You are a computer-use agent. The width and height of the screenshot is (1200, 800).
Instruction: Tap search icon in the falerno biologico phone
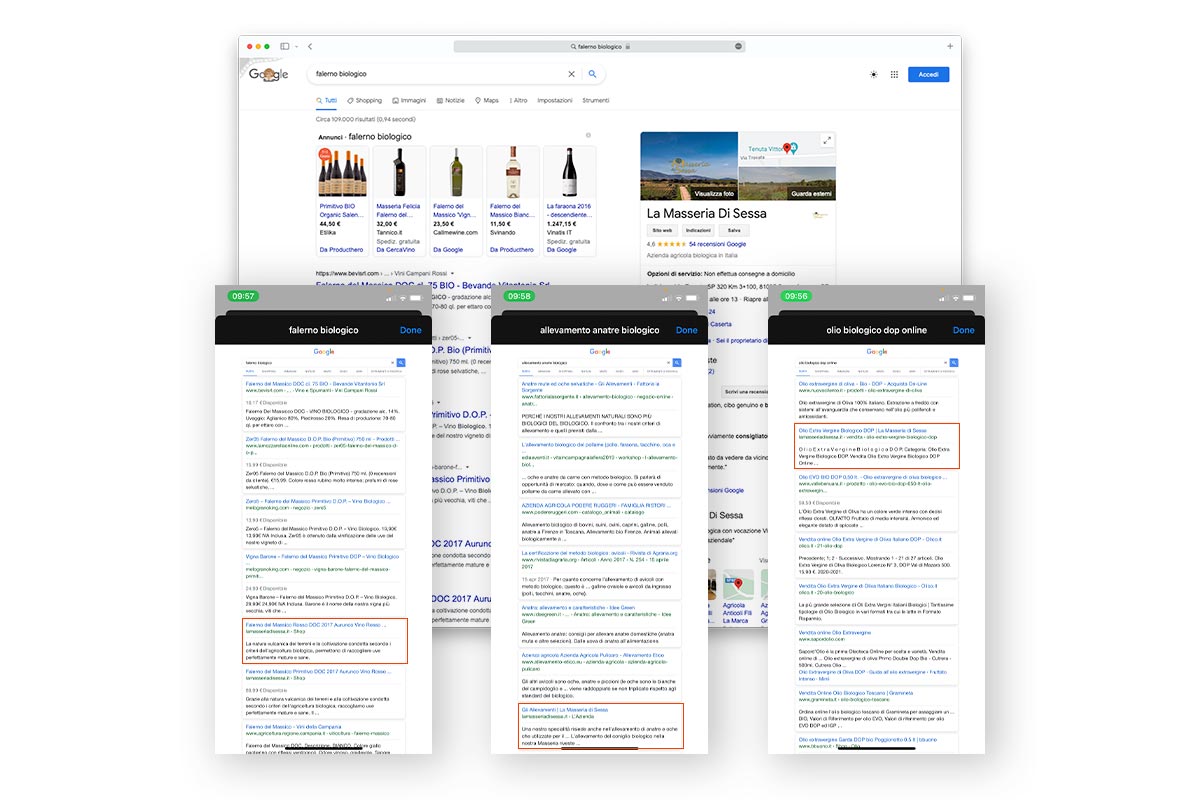pyautogui.click(x=400, y=362)
